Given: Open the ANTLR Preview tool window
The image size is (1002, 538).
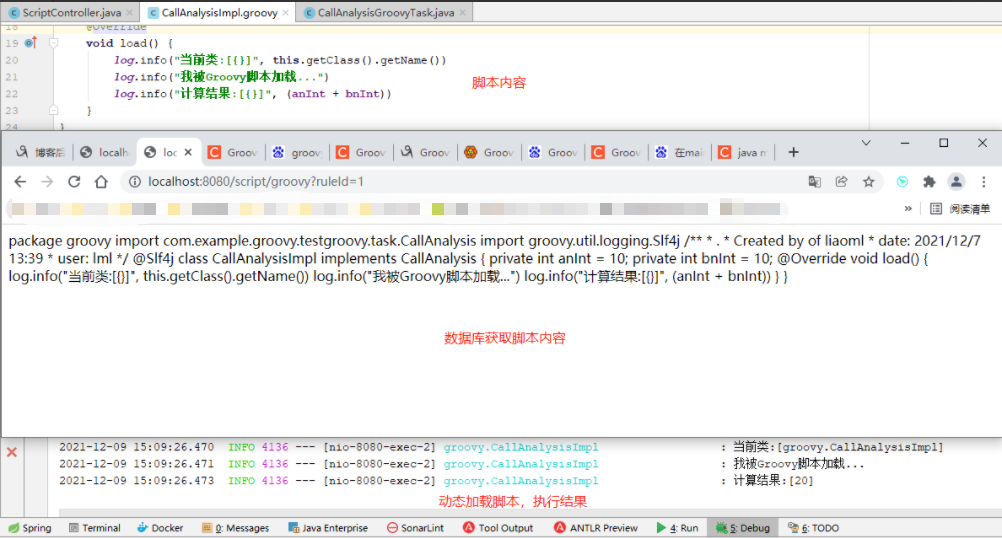Looking at the screenshot, I should coord(596,528).
